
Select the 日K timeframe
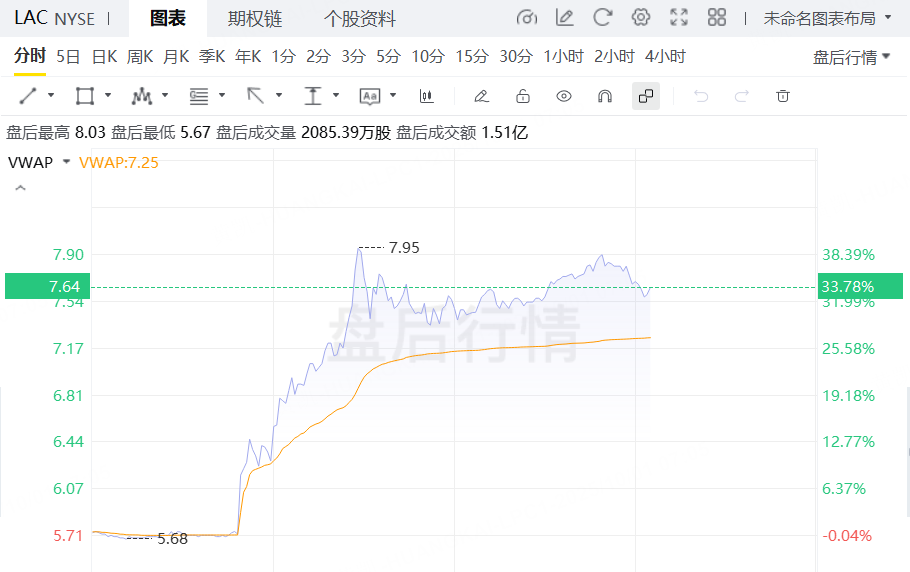104,57
